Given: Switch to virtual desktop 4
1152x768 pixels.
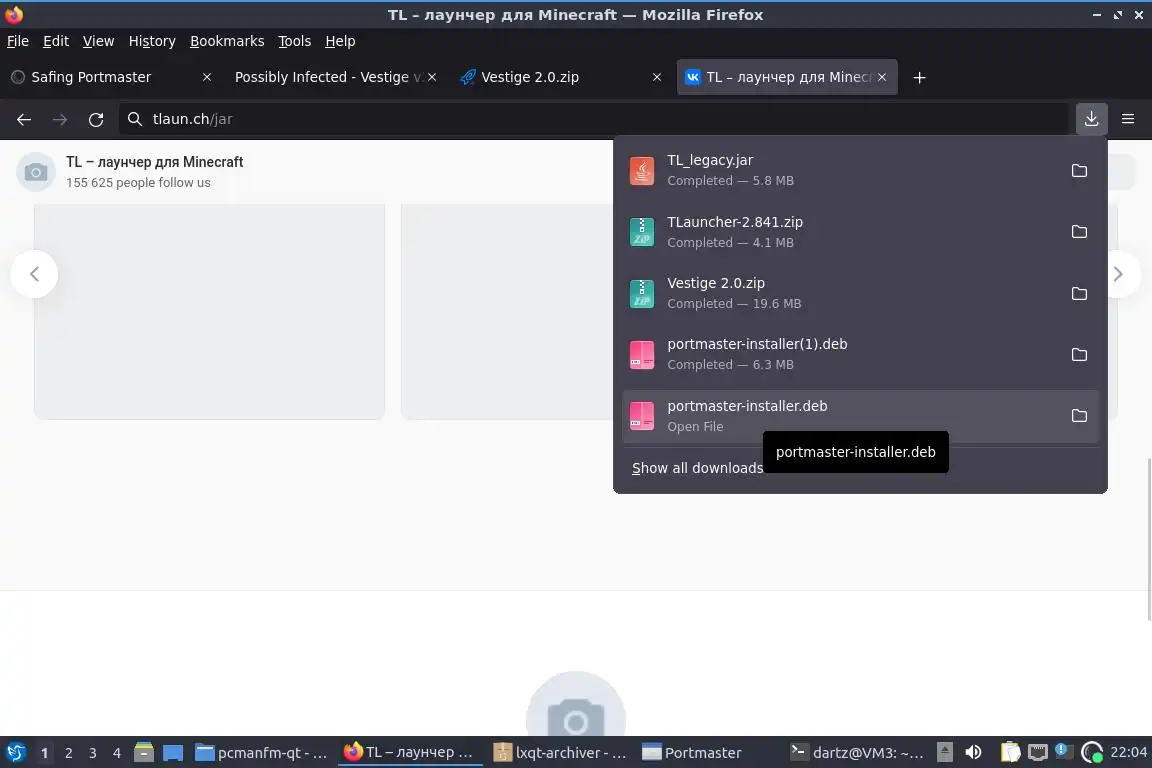Looking at the screenshot, I should pyautogui.click(x=116, y=753).
